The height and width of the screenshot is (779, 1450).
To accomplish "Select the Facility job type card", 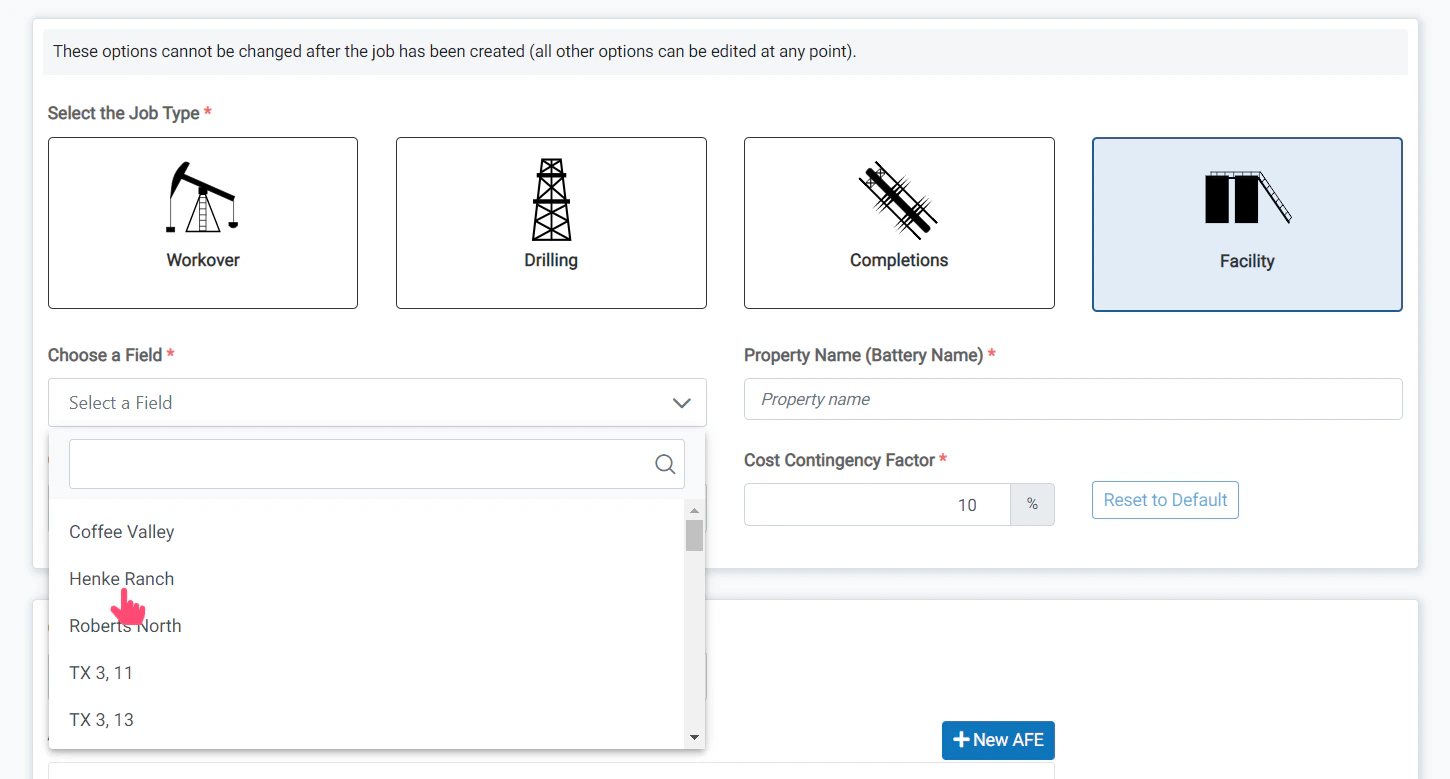I will 1247,224.
